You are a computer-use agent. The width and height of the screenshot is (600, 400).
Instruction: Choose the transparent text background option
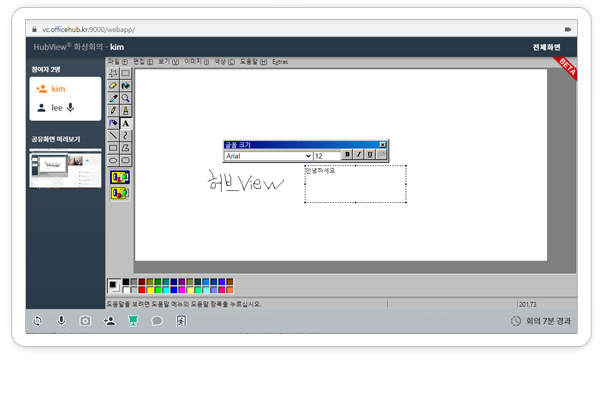point(120,193)
